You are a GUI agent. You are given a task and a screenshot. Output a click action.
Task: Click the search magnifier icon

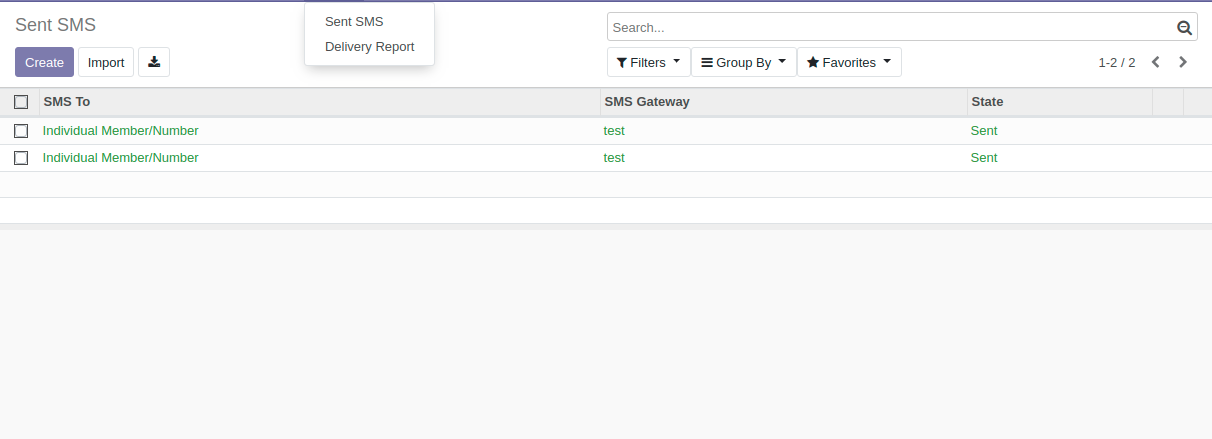click(x=1184, y=28)
